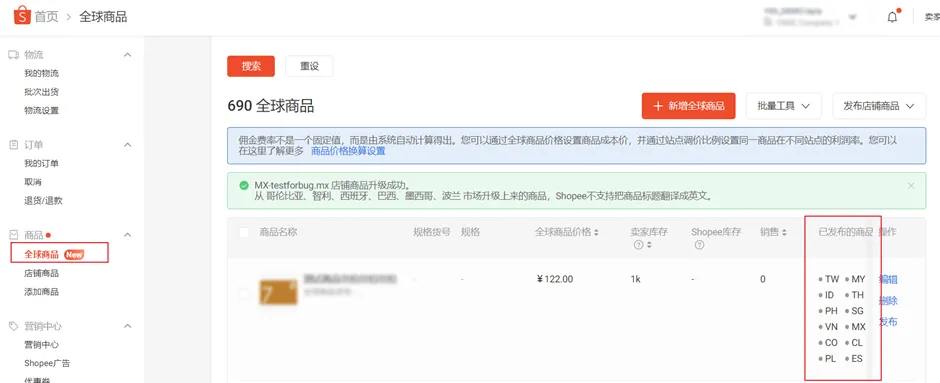Click the 商品名称 column header
Viewport: 940px width, 383px height.
(x=278, y=232)
